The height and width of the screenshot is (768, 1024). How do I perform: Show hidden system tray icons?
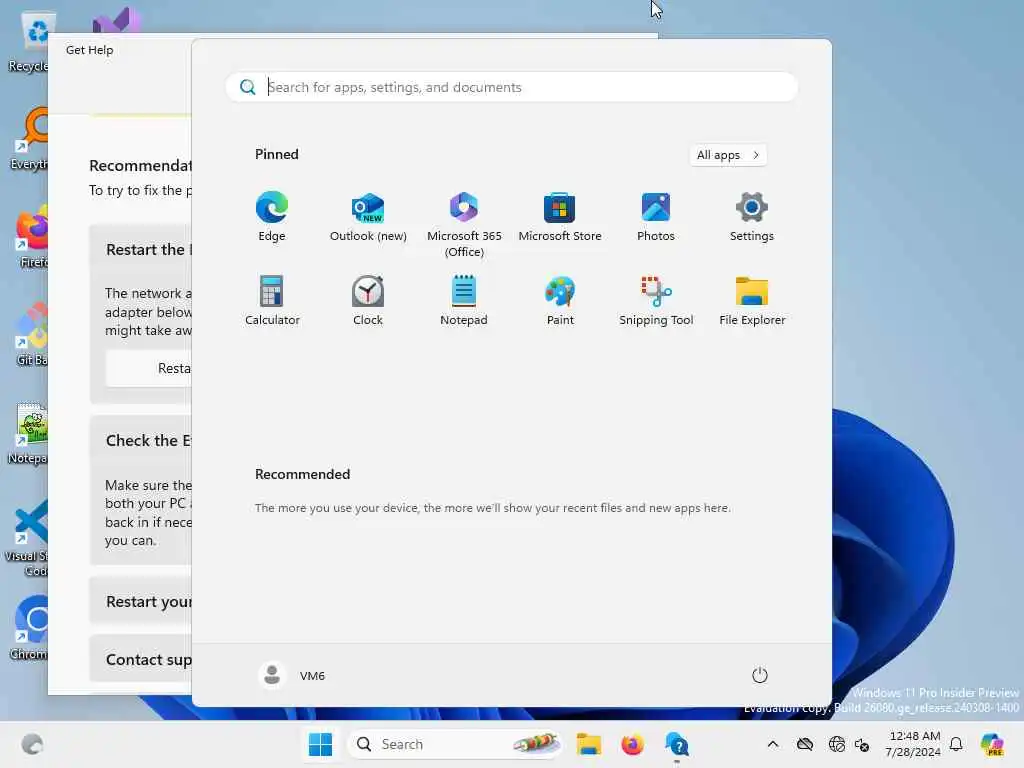[x=773, y=744]
